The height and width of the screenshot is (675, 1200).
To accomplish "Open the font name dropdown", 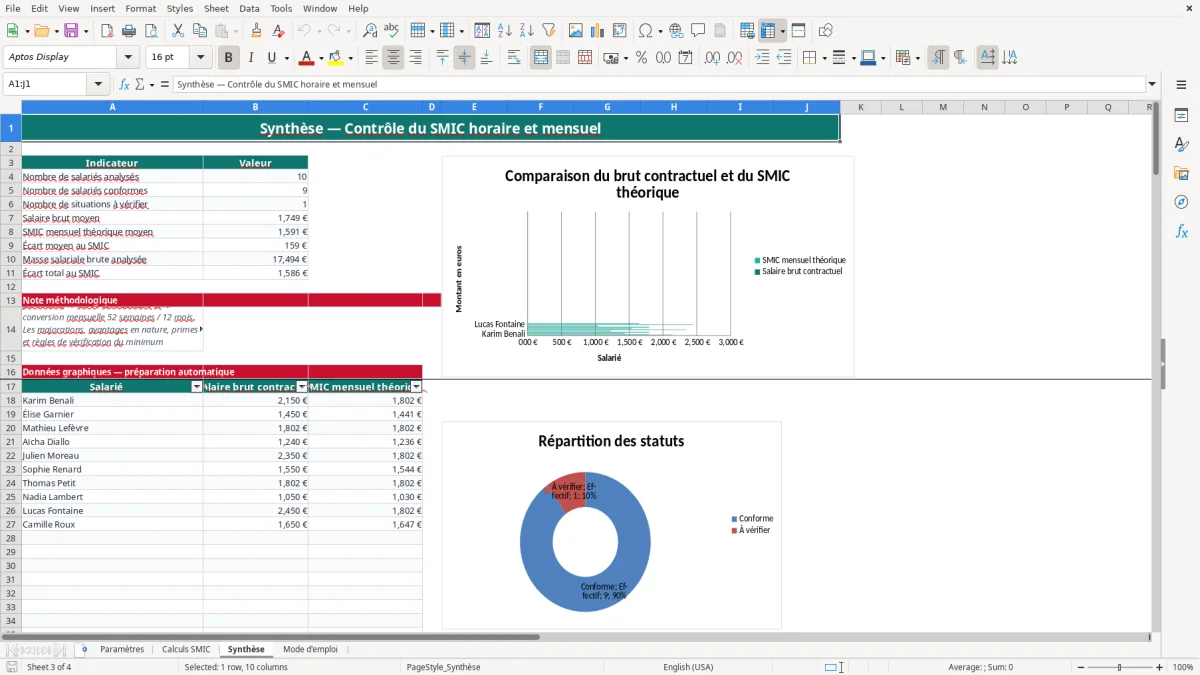I will coord(128,57).
